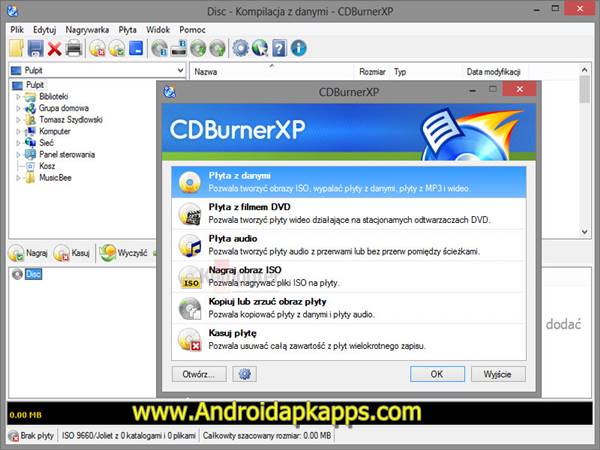Click the Brak płyty status bar icon
600x450 pixels.
[14, 436]
